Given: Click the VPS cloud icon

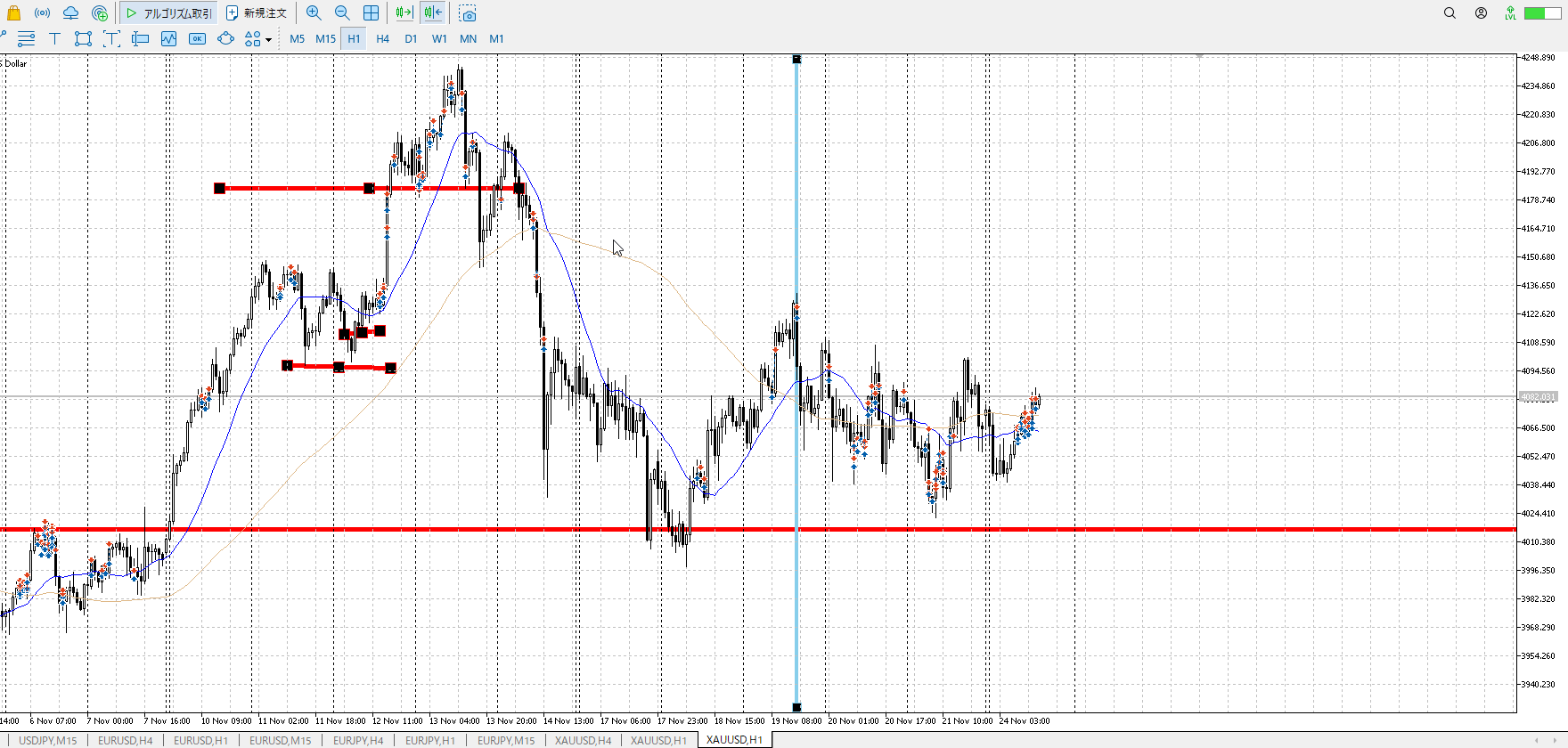Looking at the screenshot, I should 70,13.
